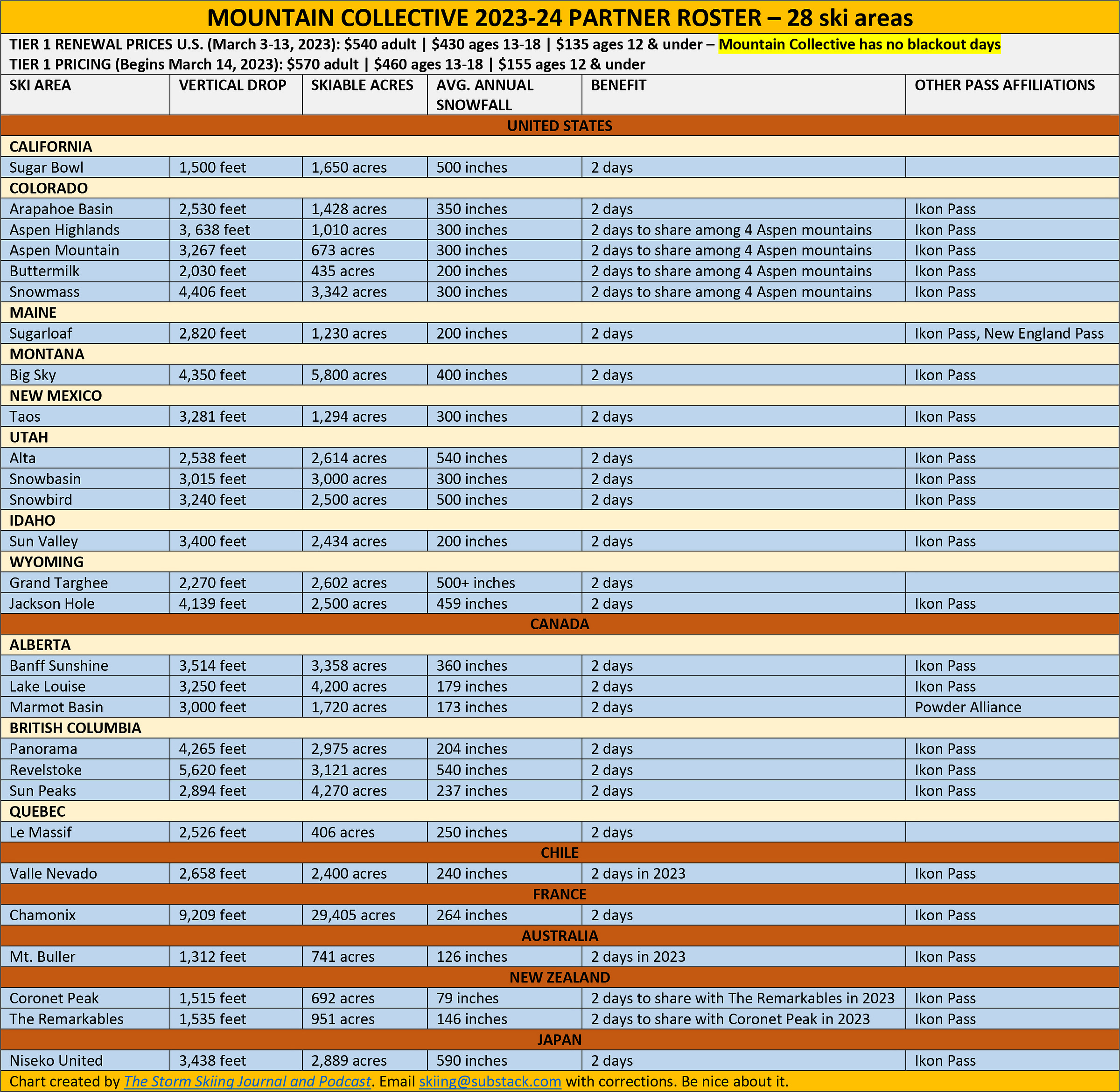This screenshot has width=1120, height=1092.
Task: Click Panorama's '4,265 feet' cell
Action: coord(236,749)
